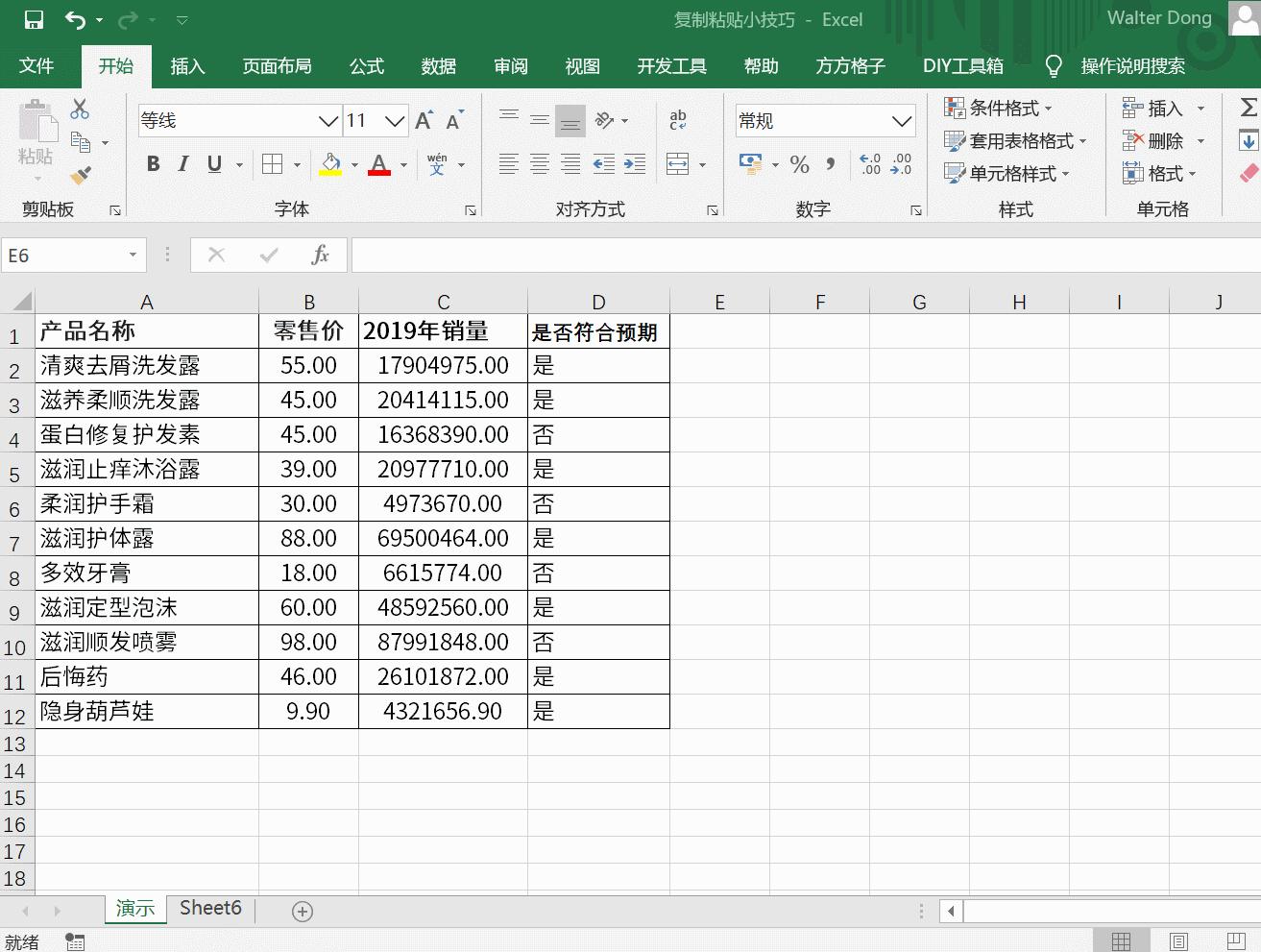
Task: Open the font size dropdown
Action: pyautogui.click(x=396, y=120)
